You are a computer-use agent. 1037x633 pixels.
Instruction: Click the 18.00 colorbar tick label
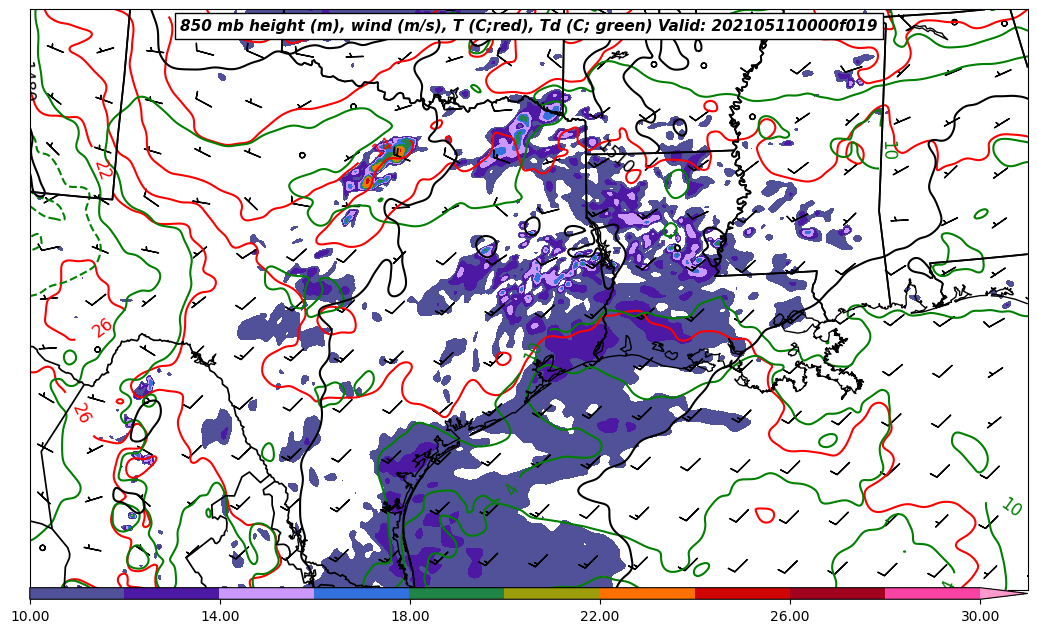click(x=410, y=616)
